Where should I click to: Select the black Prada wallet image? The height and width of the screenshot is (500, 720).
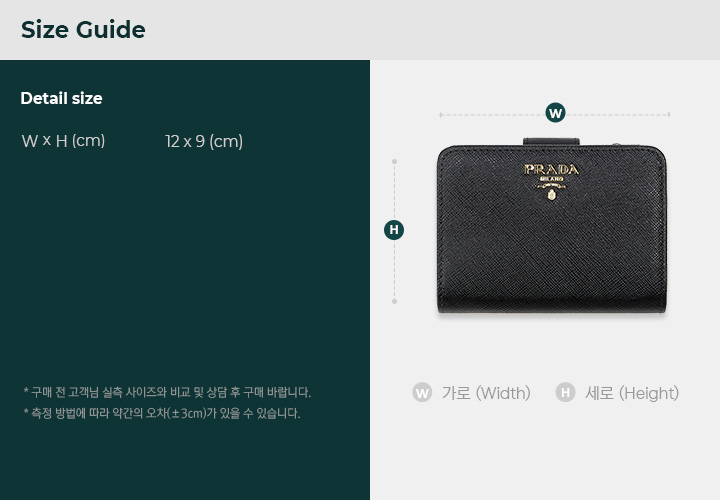click(x=551, y=226)
